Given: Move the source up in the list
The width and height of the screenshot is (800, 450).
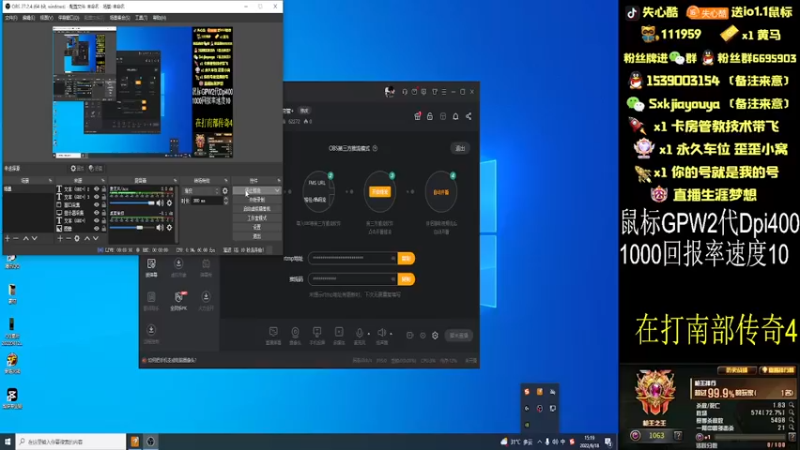Looking at the screenshot, I should coord(87,238).
